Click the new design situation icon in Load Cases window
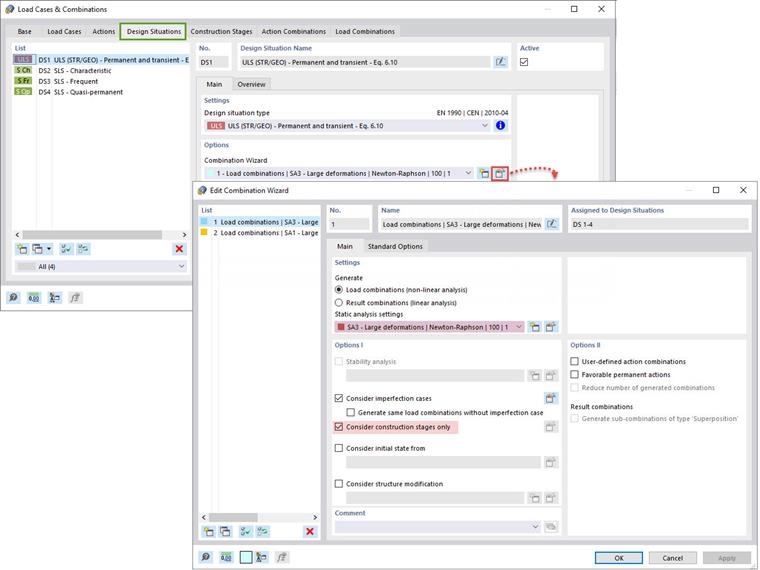This screenshot has height=570, width=760. click(x=22, y=249)
